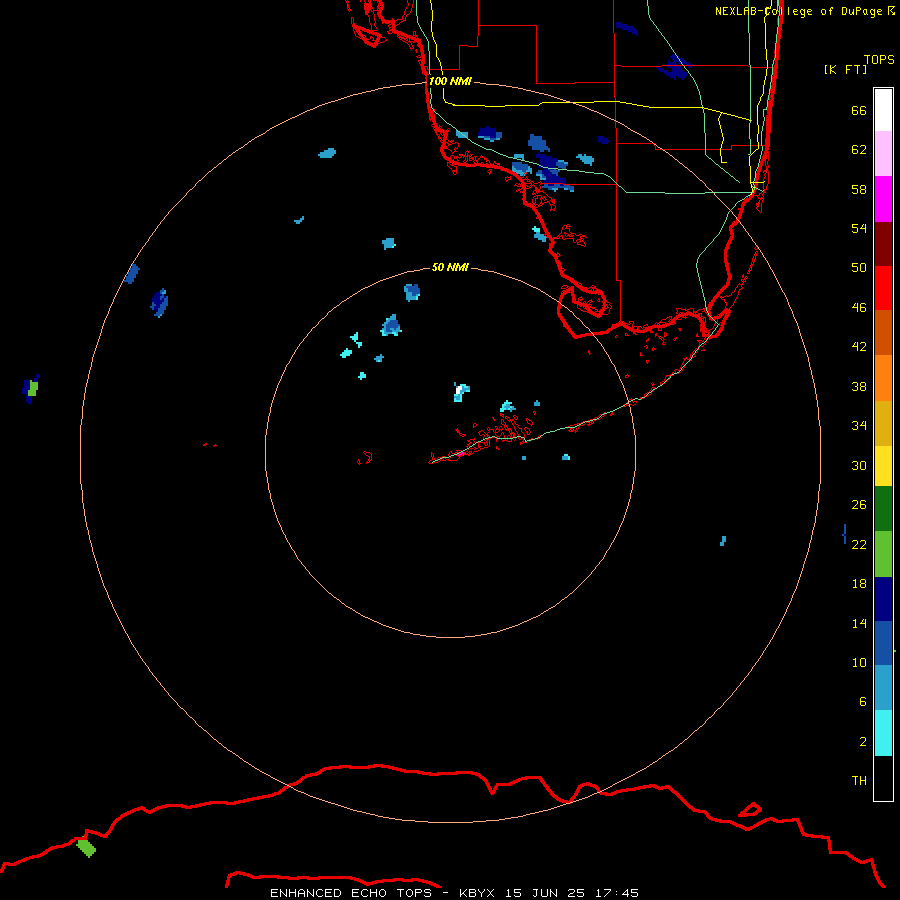
Task: Click the 34 scale label
Action: [859, 425]
